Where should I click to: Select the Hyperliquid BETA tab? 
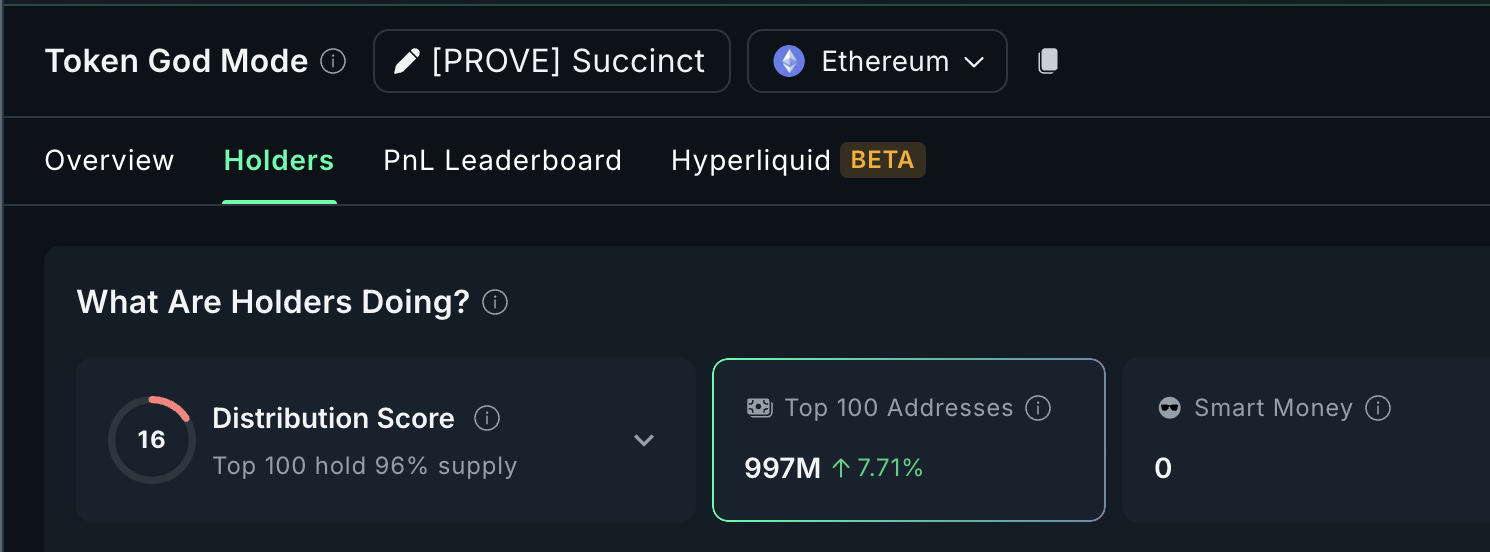[798, 160]
